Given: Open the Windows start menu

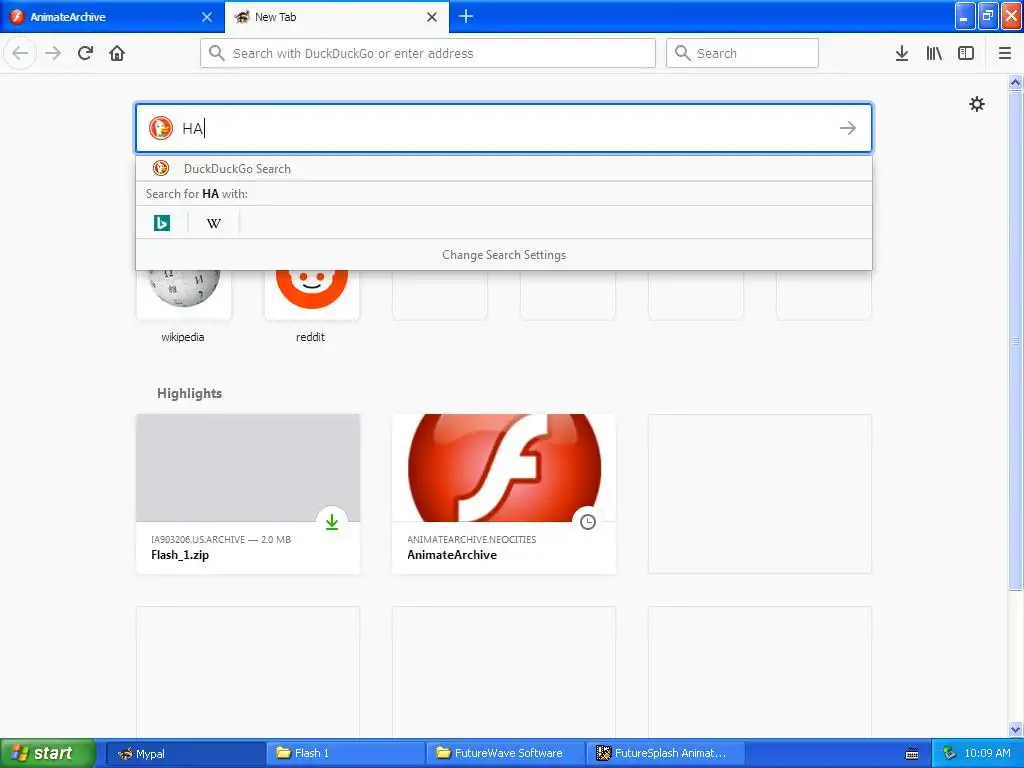Looking at the screenshot, I should pos(48,753).
